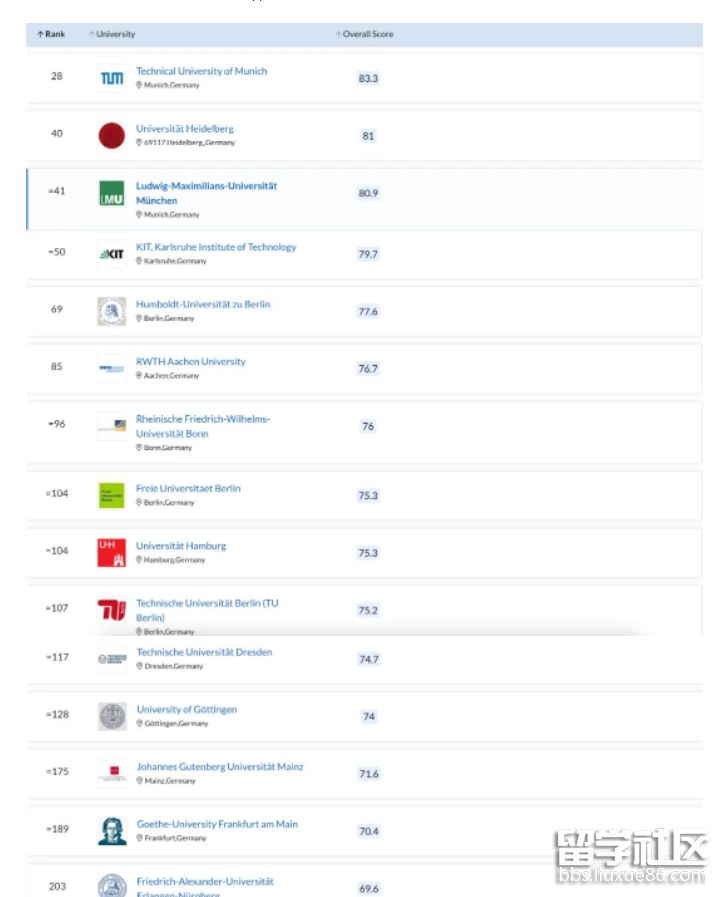This screenshot has width=722, height=897.
Task: Click the Johannes Gutenberg Mainz logo
Action: click(x=112, y=773)
